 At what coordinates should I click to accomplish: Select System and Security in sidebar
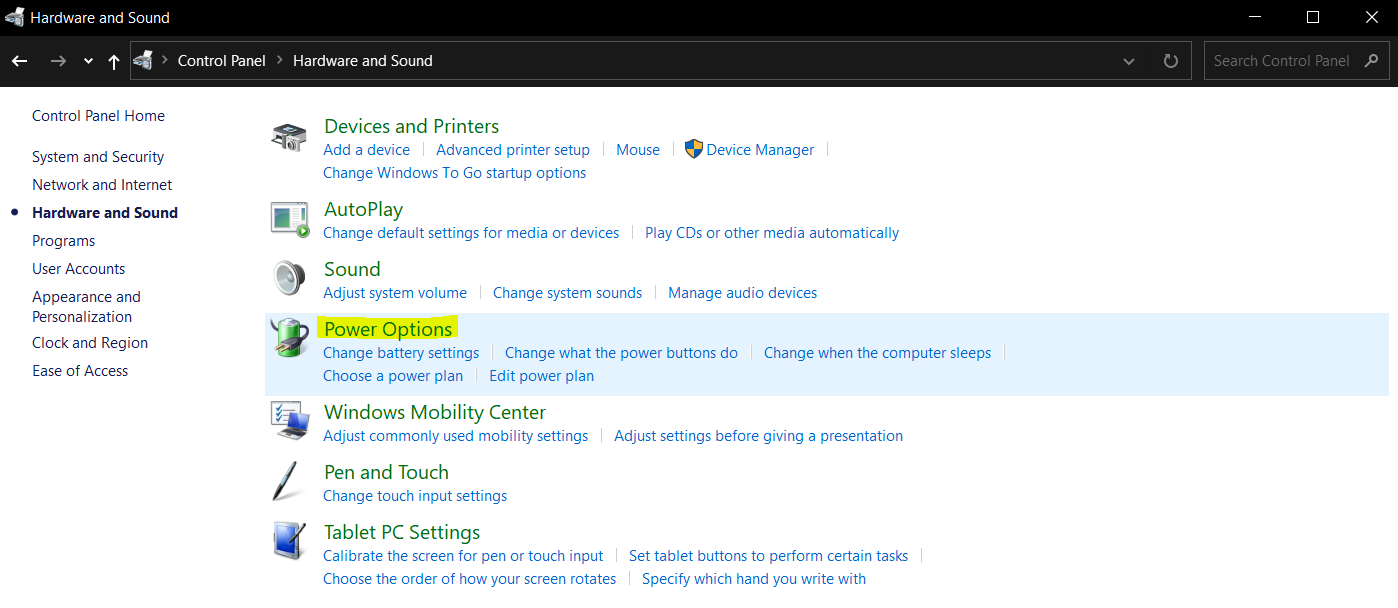tap(98, 157)
